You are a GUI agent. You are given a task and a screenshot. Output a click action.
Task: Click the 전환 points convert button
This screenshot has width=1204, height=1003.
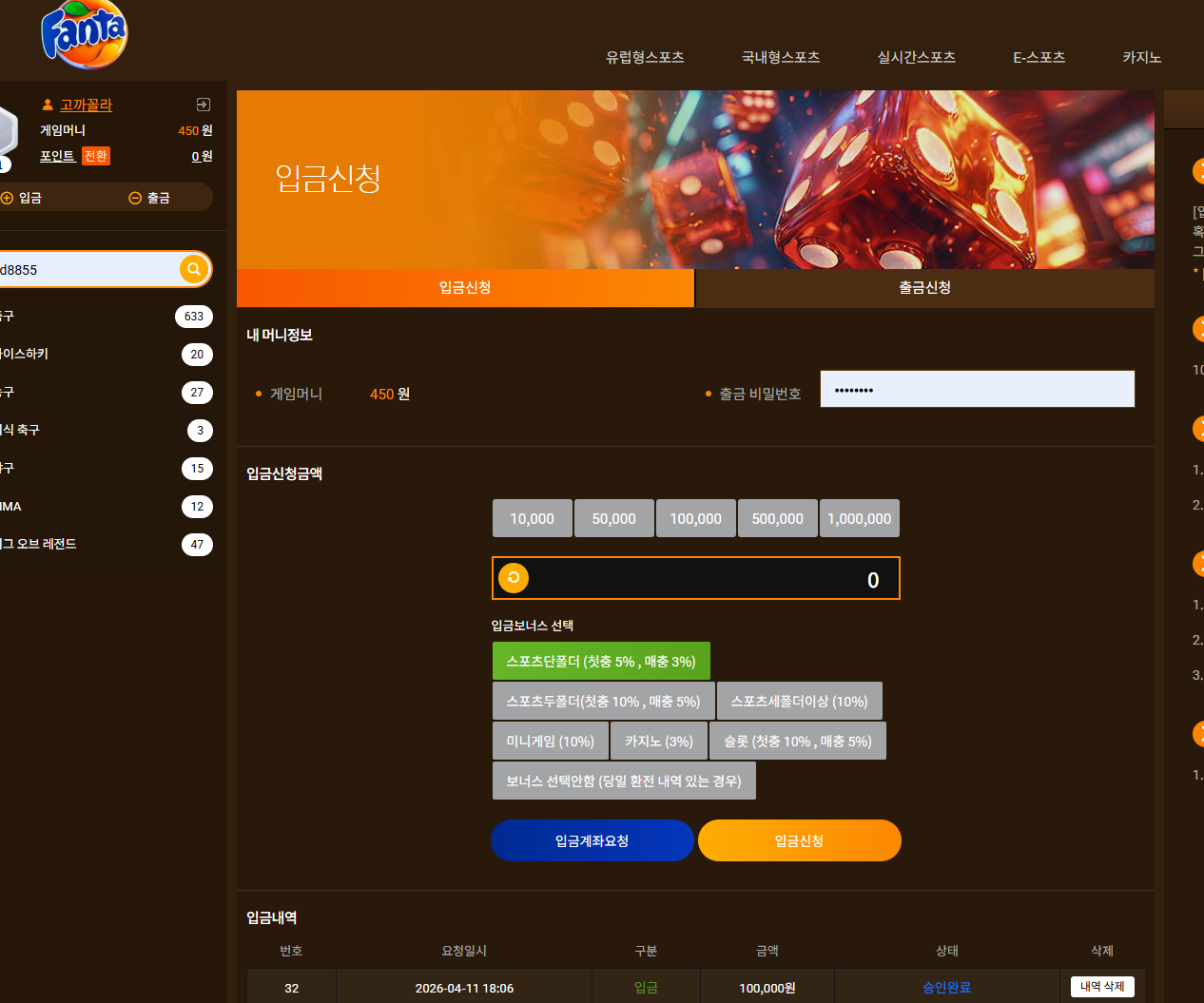pos(95,156)
